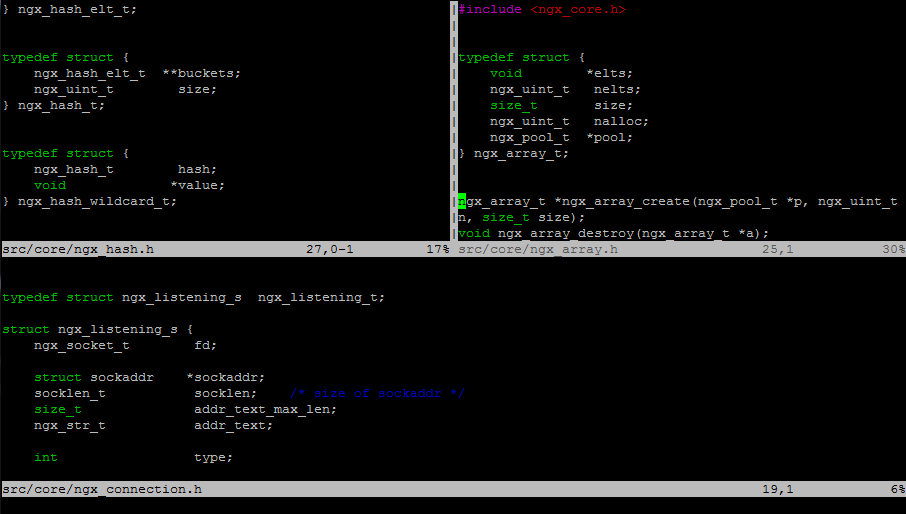Place cursor on addr_text_max_len field
906x514 pixels.
(265, 409)
